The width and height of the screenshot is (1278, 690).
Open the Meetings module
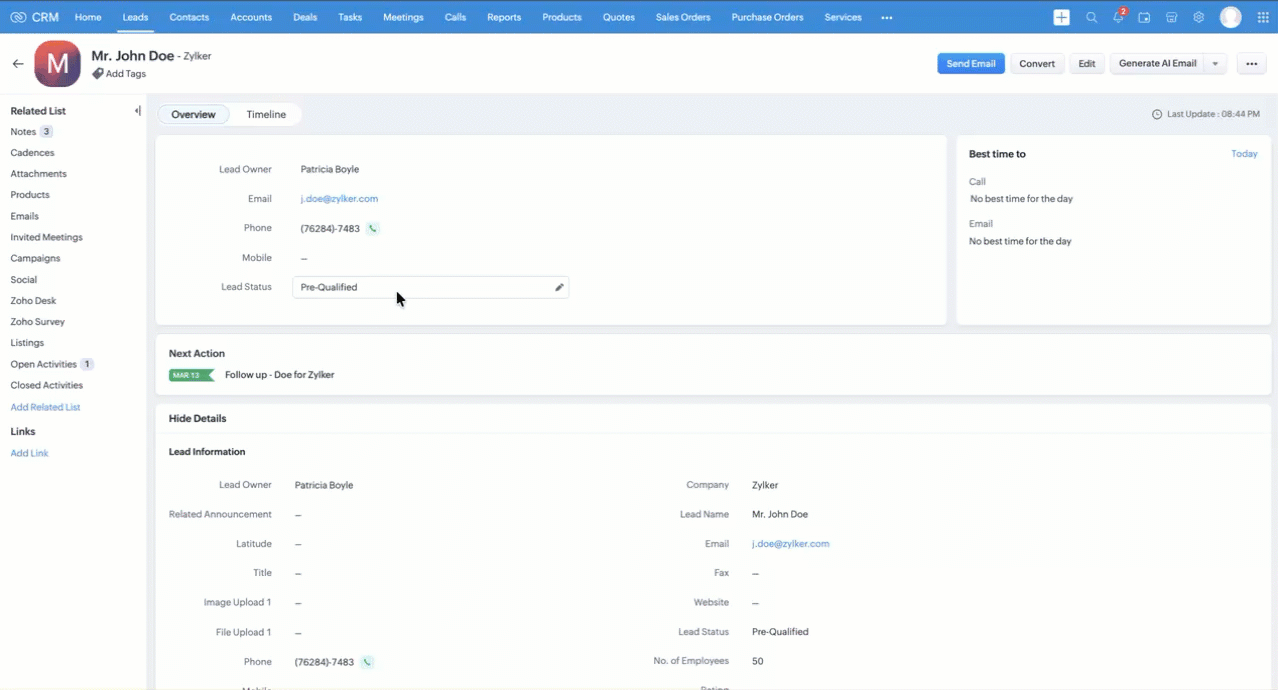(403, 17)
